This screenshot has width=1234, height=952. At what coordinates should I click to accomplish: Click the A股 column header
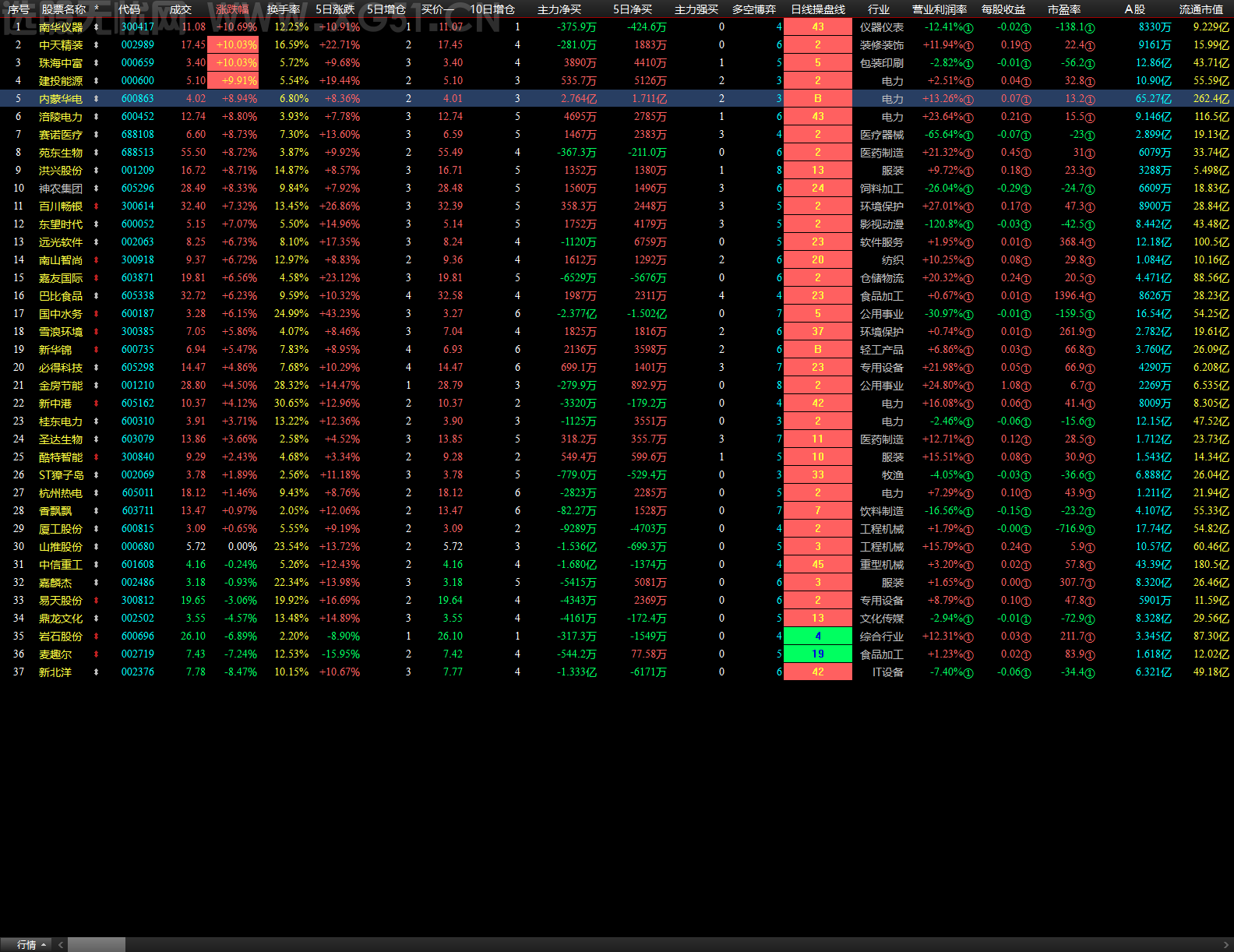pyautogui.click(x=1135, y=9)
